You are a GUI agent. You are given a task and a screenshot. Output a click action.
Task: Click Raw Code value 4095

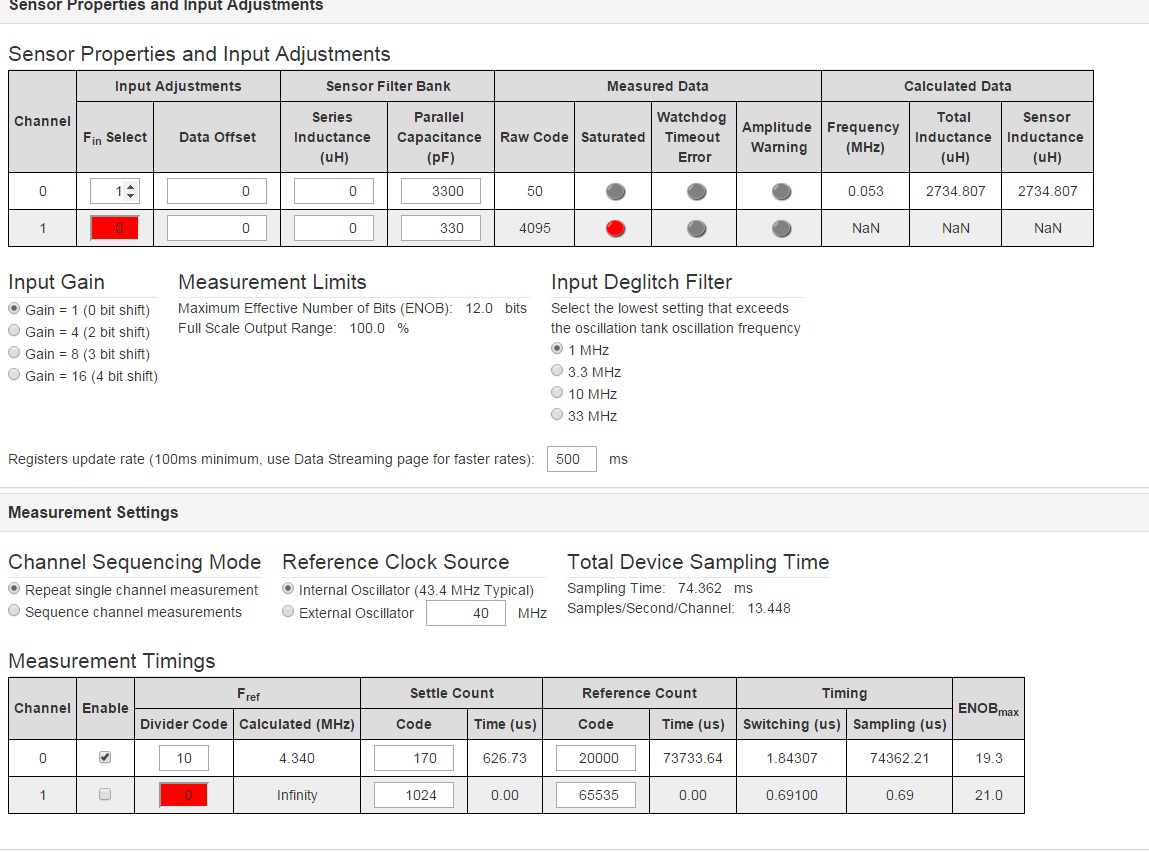coord(535,229)
